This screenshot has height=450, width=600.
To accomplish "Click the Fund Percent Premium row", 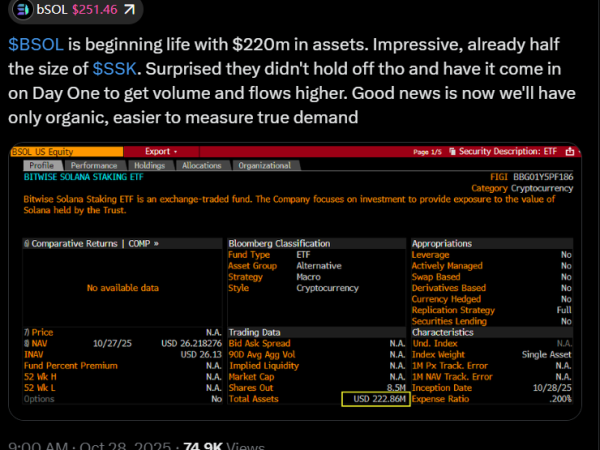I will coord(122,365).
